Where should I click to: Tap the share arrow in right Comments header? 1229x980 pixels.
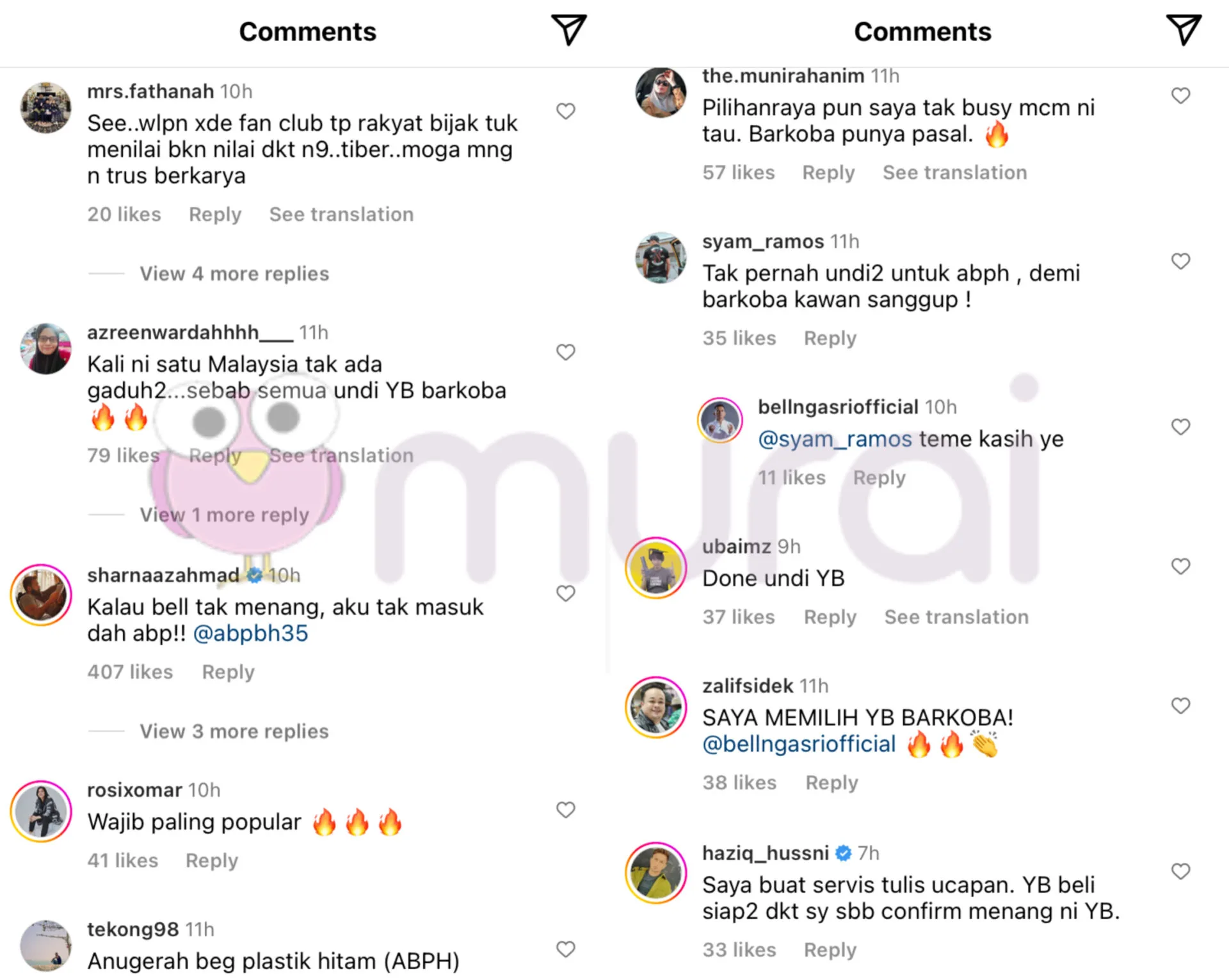coord(1184,30)
